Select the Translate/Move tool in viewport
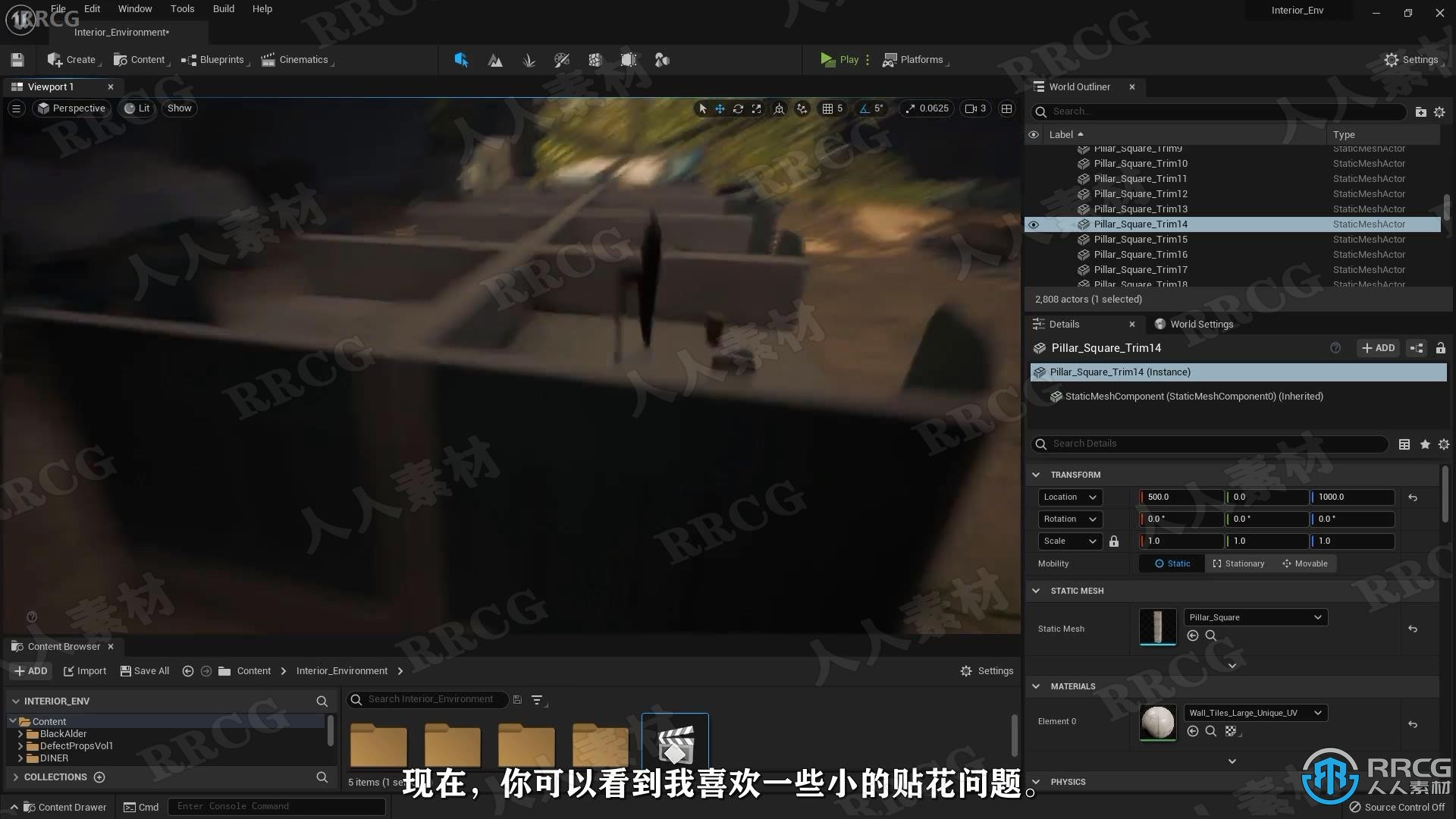 (x=719, y=107)
